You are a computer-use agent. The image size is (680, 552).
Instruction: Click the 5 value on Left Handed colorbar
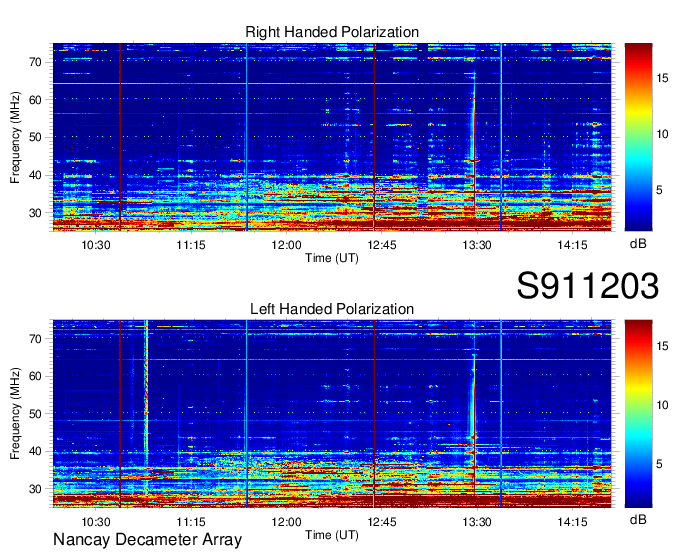(x=659, y=464)
